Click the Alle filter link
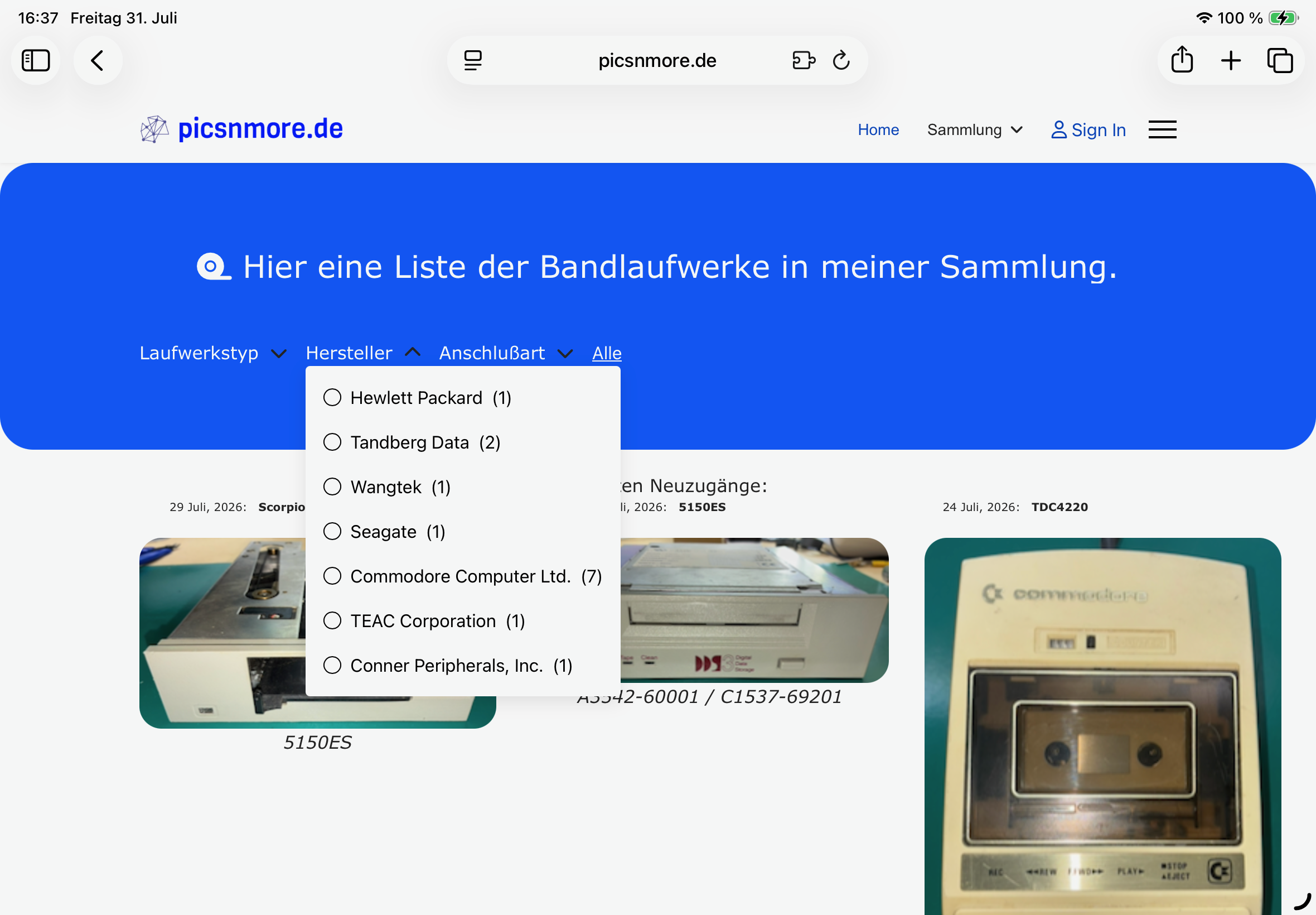1316x915 pixels. (607, 353)
